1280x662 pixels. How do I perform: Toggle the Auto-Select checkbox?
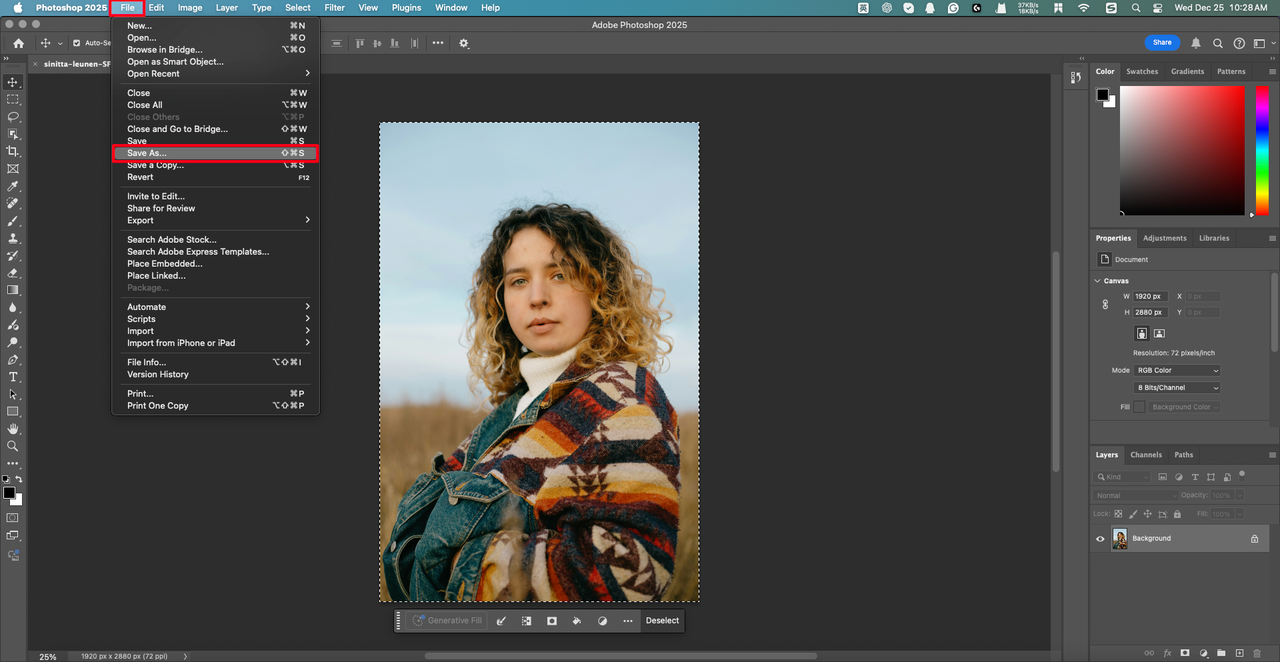76,43
